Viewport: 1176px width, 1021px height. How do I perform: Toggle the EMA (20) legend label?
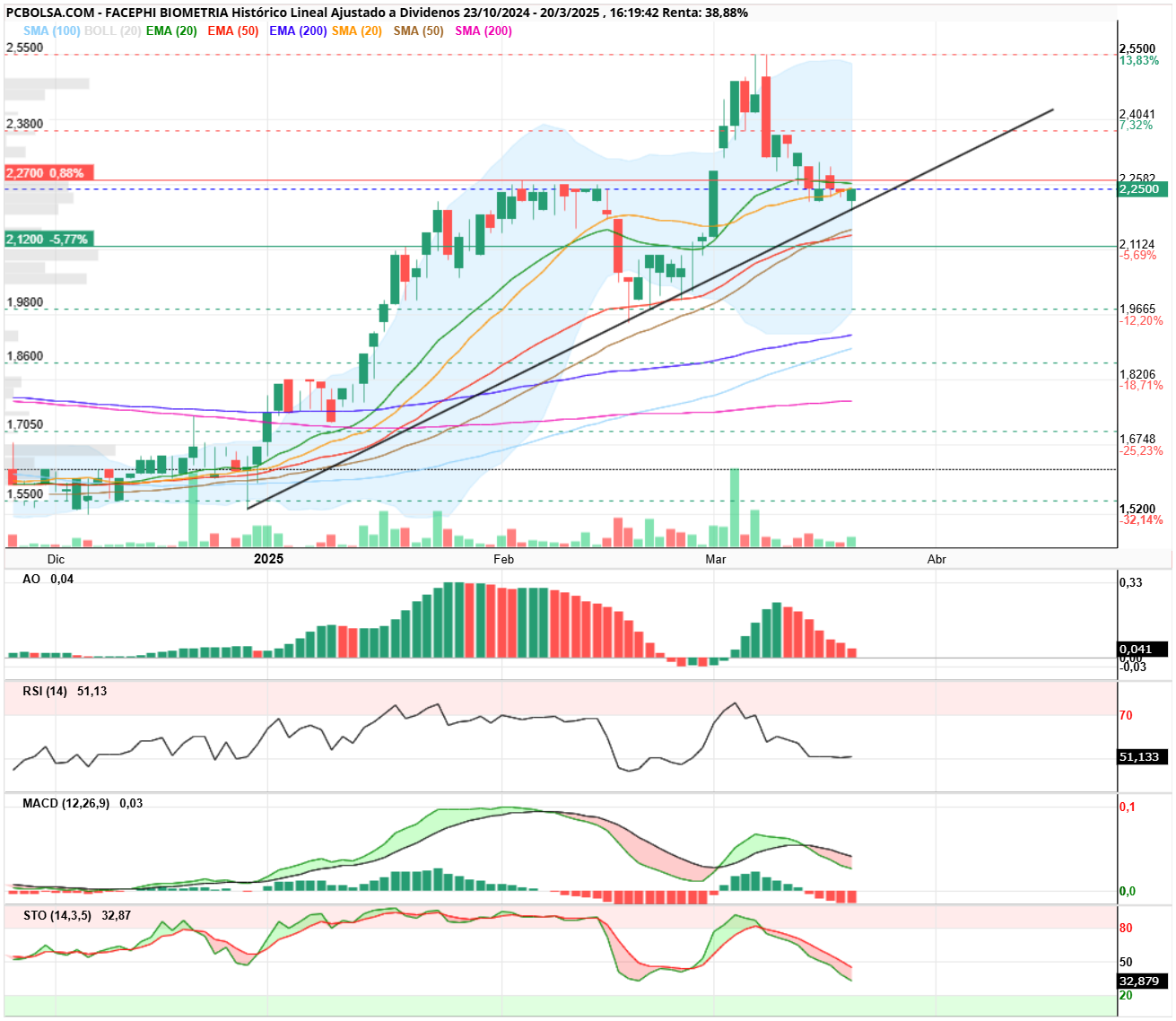tap(171, 31)
